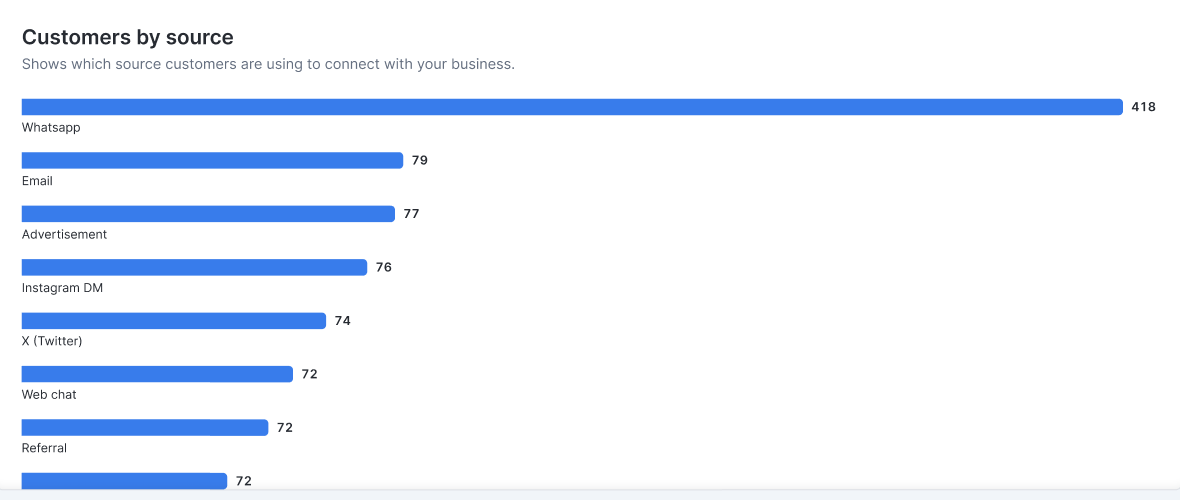1180x500 pixels.
Task: Click the 74 value label
Action: click(342, 321)
